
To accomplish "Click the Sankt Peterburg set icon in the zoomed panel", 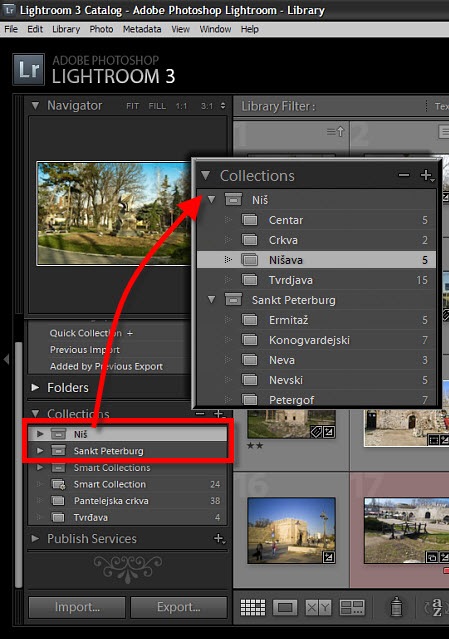I will [233, 300].
